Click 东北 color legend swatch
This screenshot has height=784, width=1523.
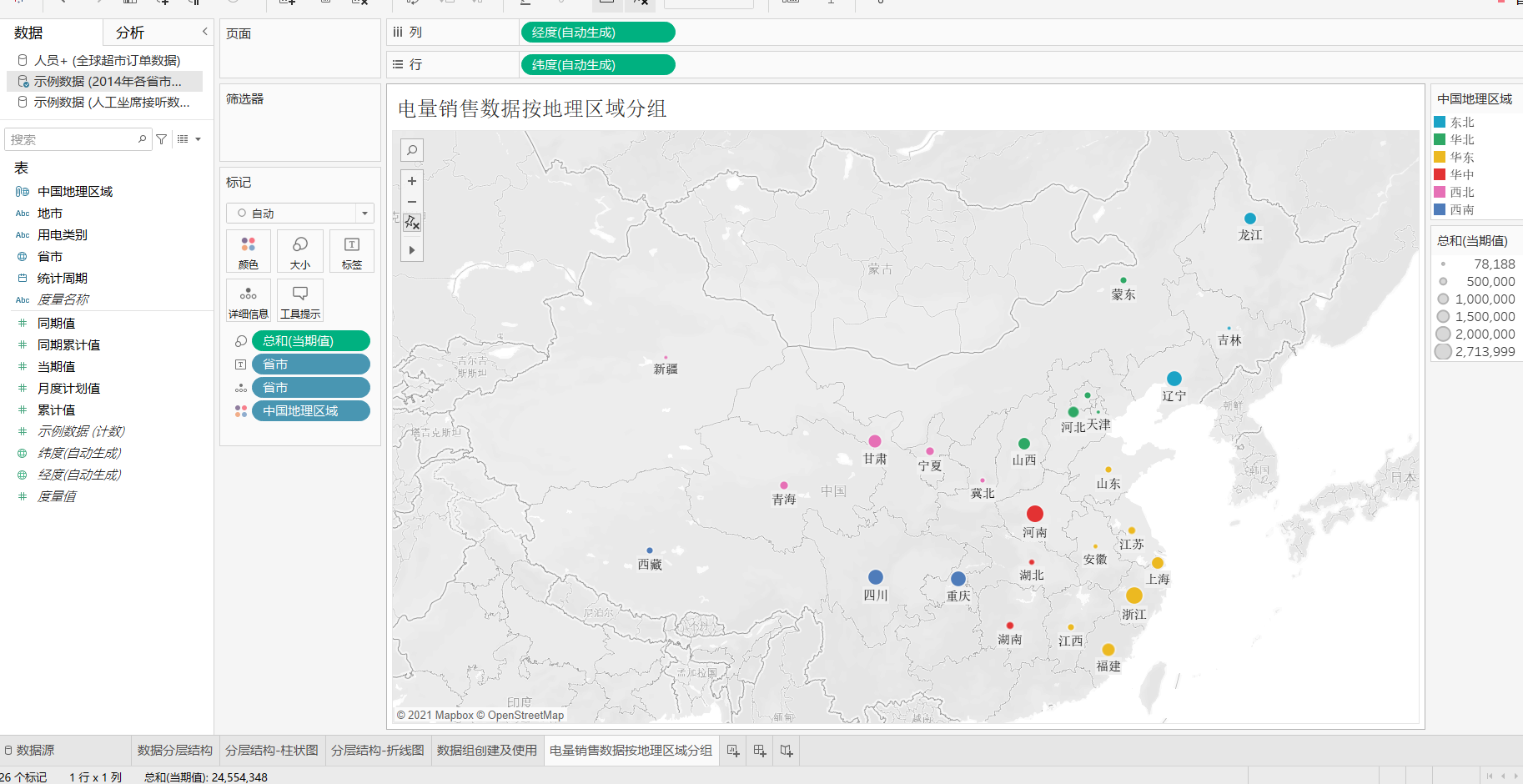click(x=1440, y=123)
